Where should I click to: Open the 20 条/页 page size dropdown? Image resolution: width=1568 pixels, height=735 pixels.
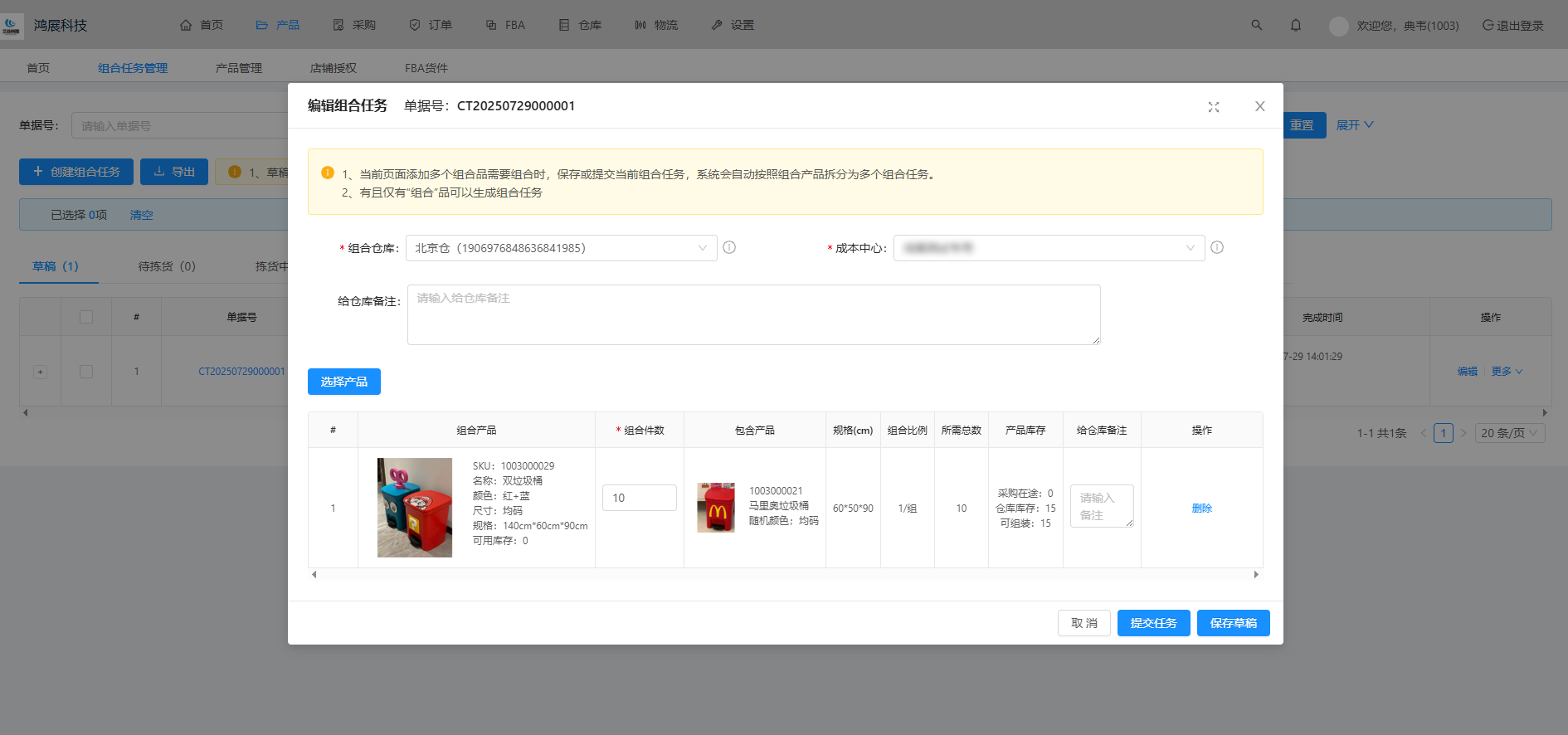pyautogui.click(x=1509, y=433)
